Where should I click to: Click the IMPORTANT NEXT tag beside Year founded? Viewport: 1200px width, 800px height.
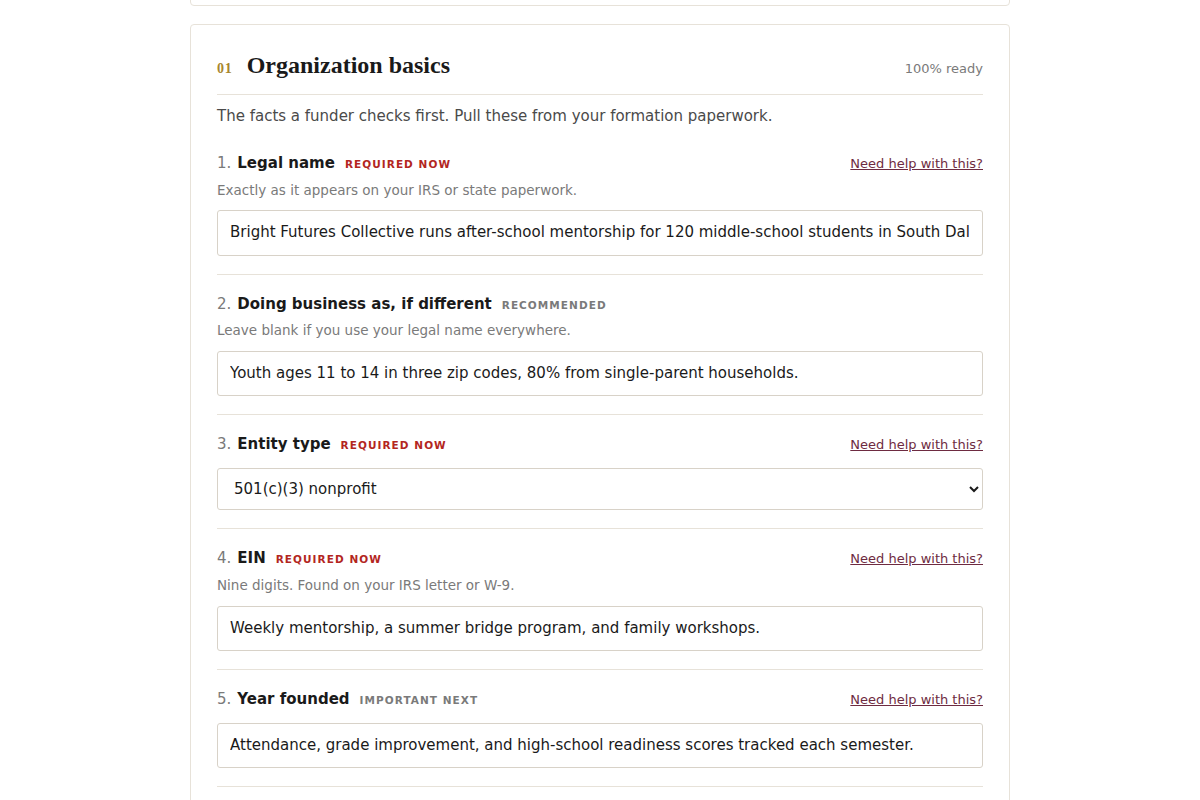coord(419,700)
